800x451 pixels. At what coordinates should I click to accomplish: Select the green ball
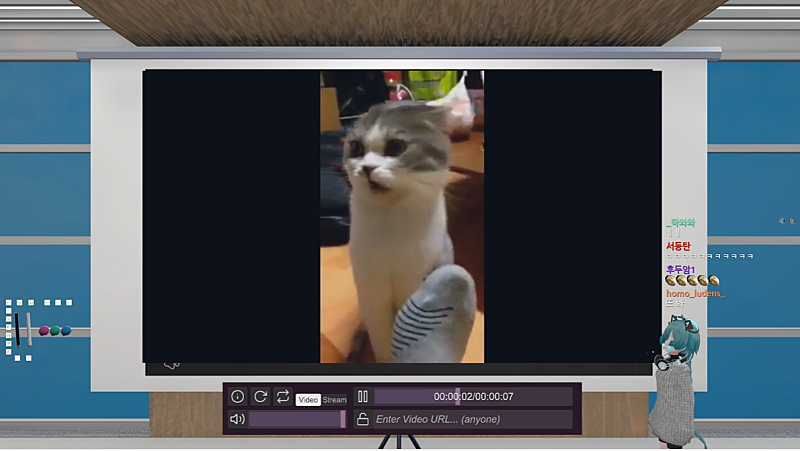click(x=55, y=331)
